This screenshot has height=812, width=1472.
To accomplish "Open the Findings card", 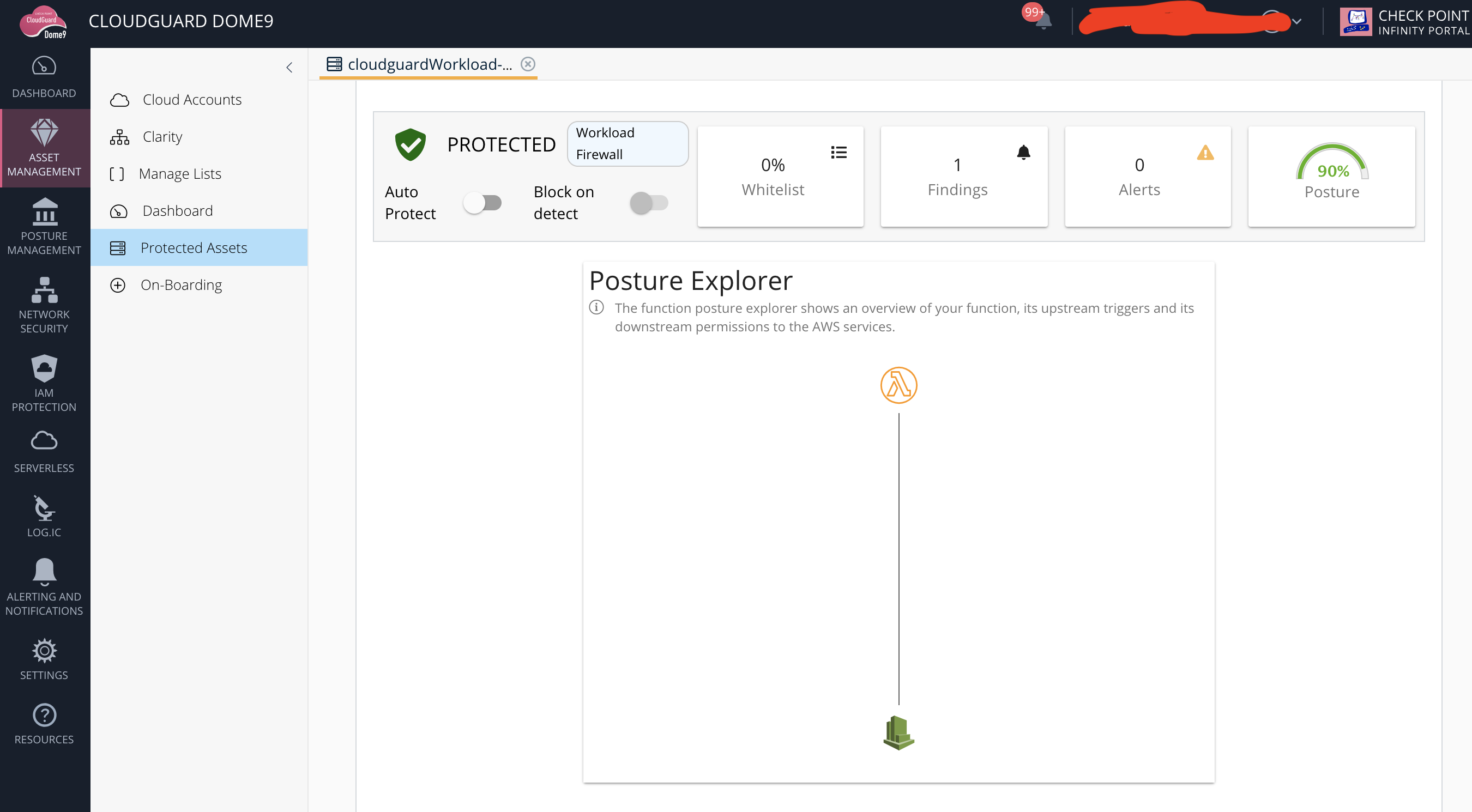I will tap(963, 177).
